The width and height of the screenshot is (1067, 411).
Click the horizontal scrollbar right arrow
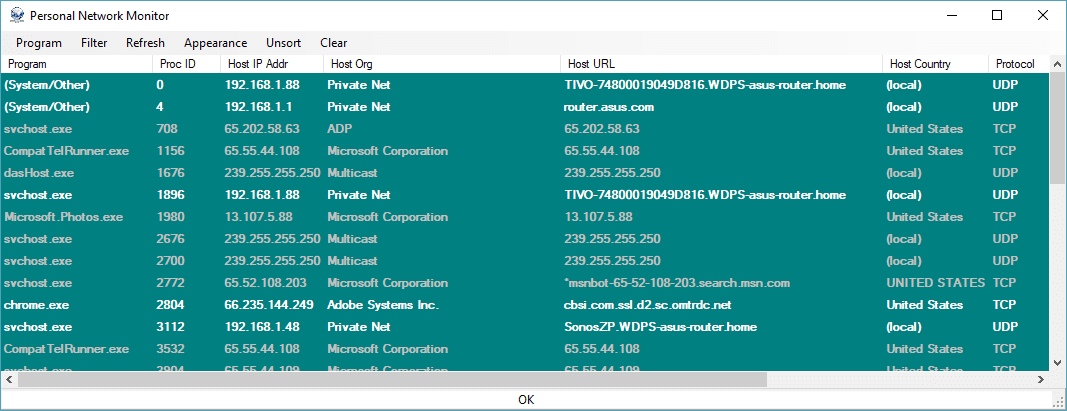coord(1041,379)
